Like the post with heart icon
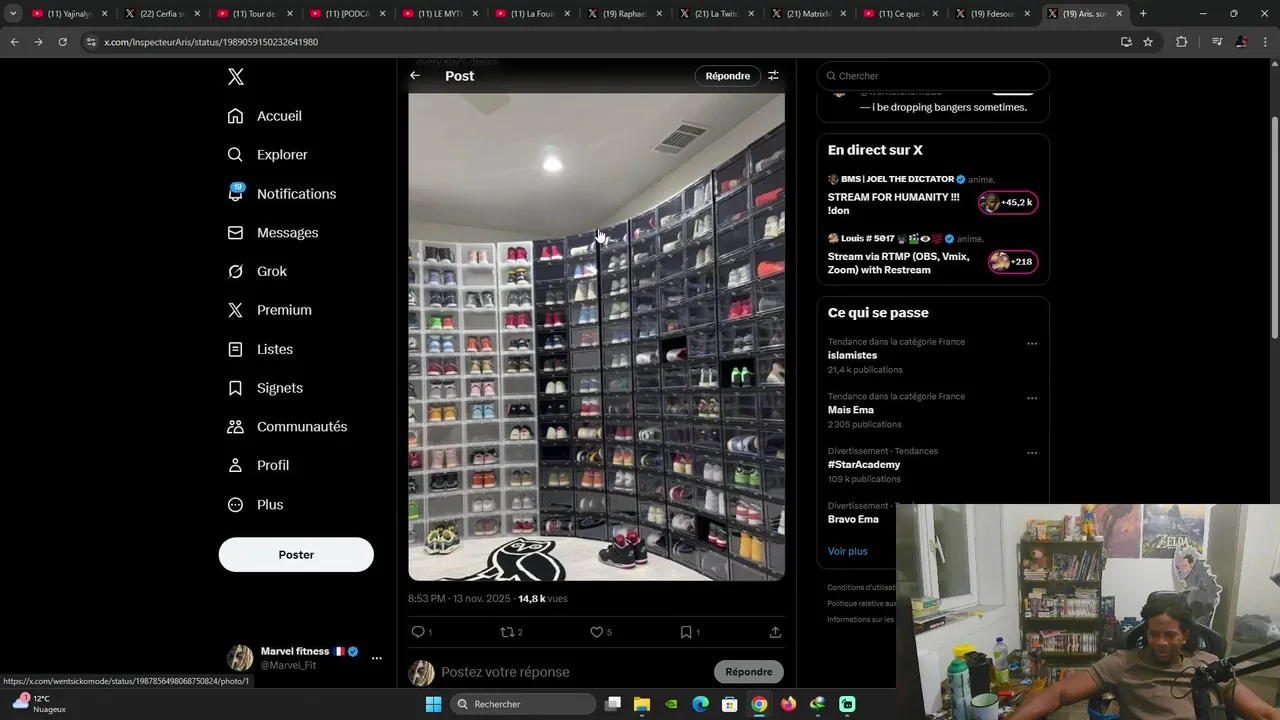 point(596,632)
